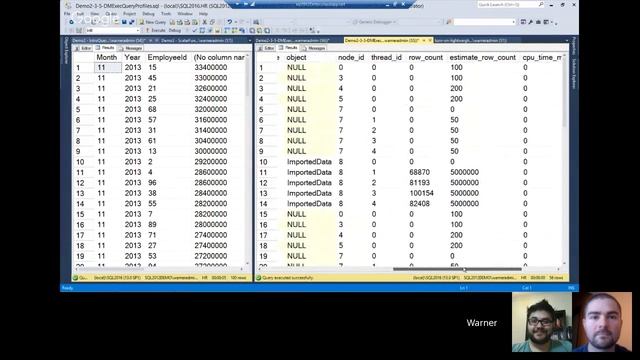The height and width of the screenshot is (360, 640).
Task: Open the Undo history dropdown arrow
Action: point(236,22)
